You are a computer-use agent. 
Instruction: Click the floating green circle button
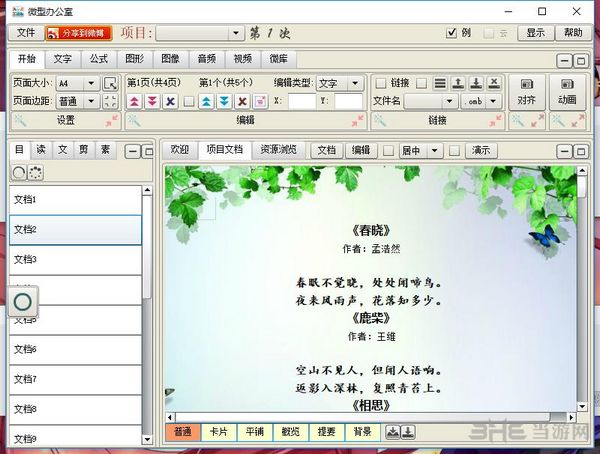[23, 302]
